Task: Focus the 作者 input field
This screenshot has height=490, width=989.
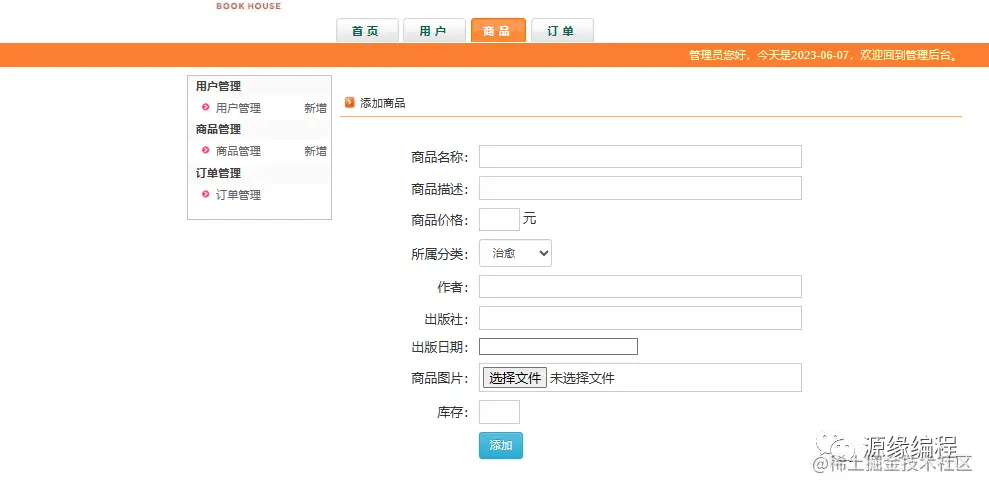Action: pos(640,286)
